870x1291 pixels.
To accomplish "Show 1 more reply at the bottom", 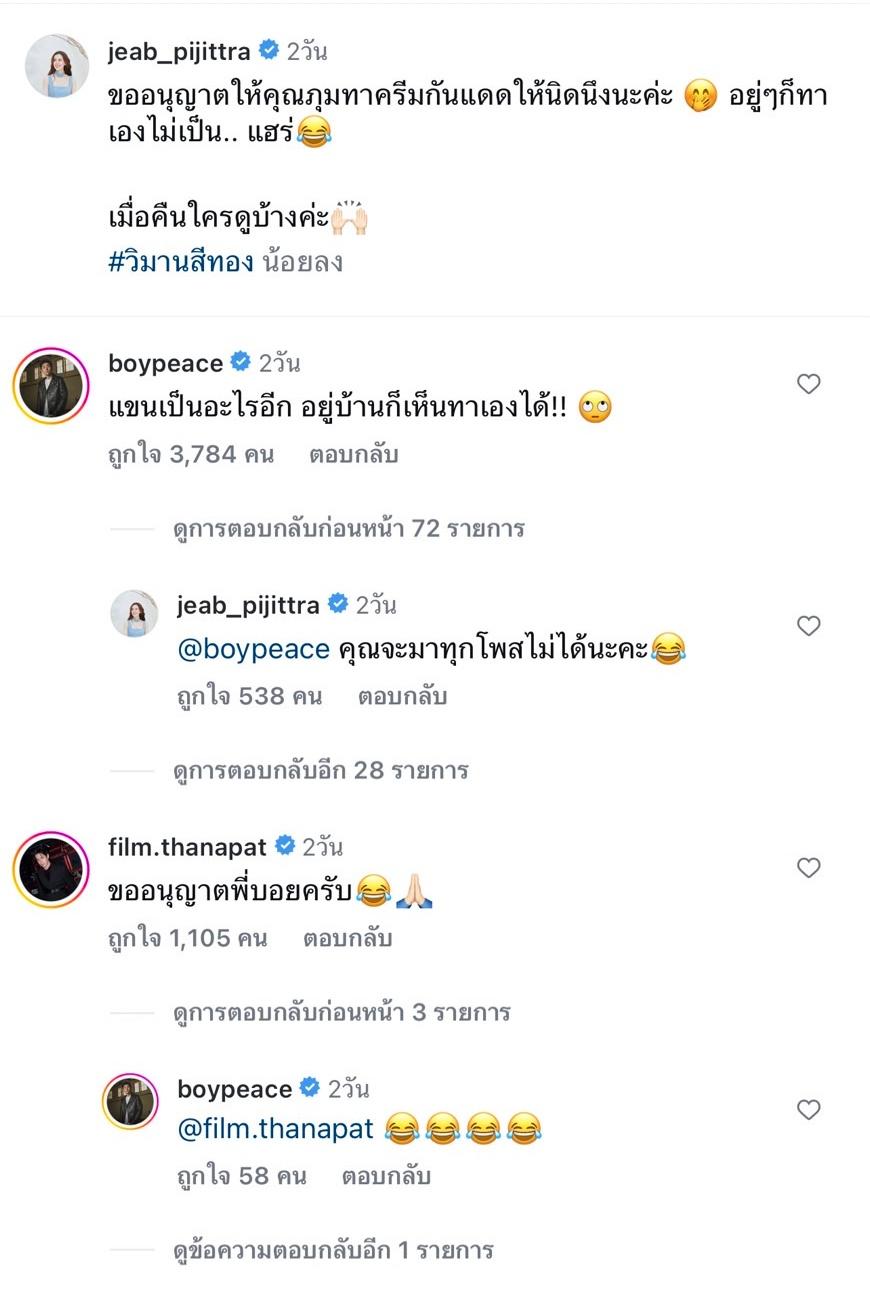I will coord(333,1250).
